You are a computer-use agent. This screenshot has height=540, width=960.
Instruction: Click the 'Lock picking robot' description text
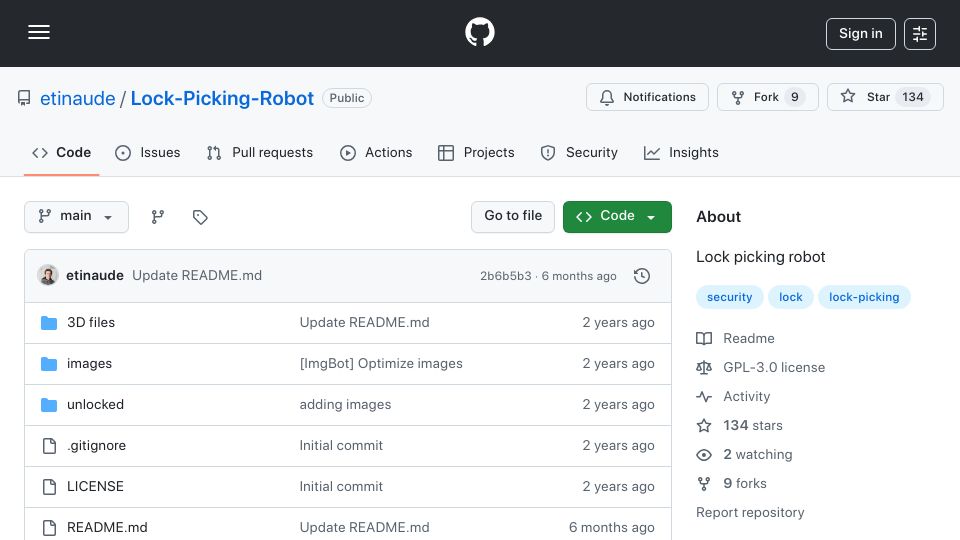click(x=760, y=257)
